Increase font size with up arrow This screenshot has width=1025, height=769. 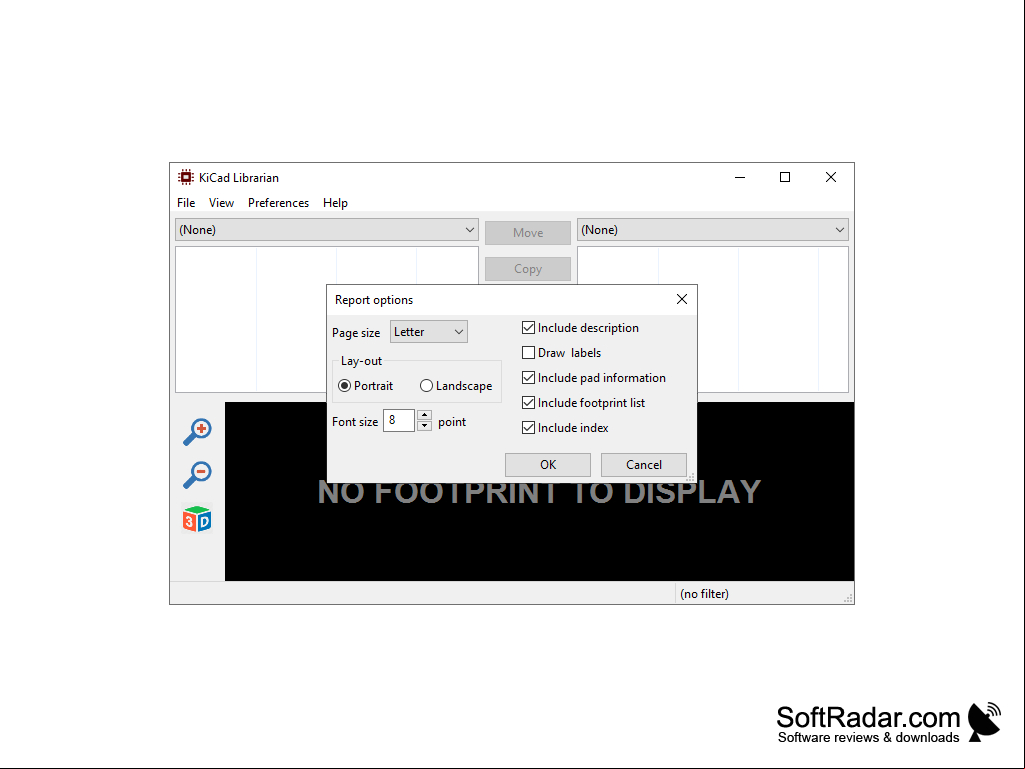[424, 415]
